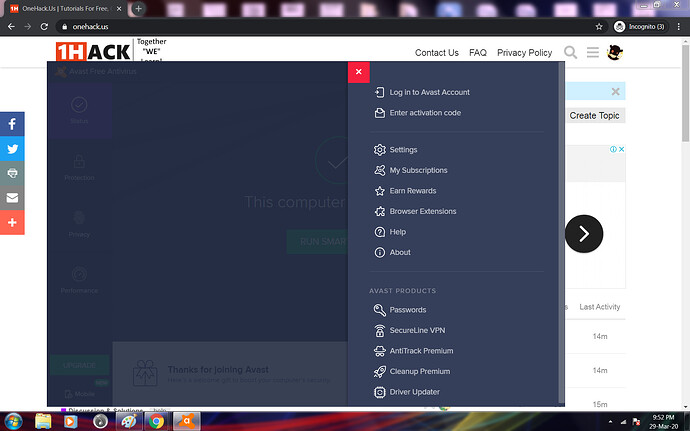Launch Passwords from Avast products
This screenshot has height=431, width=690.
407,310
